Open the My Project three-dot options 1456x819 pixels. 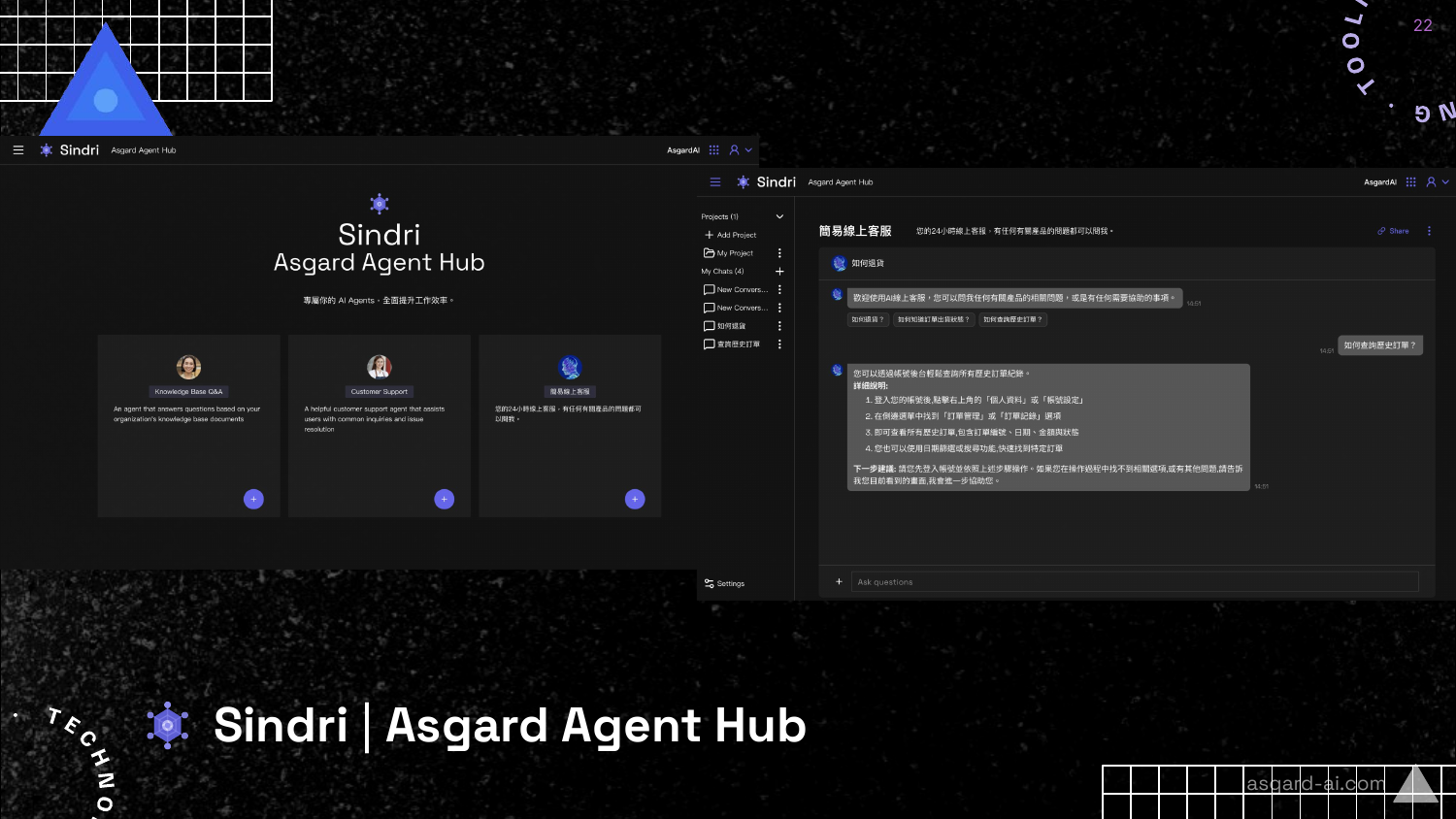click(779, 253)
